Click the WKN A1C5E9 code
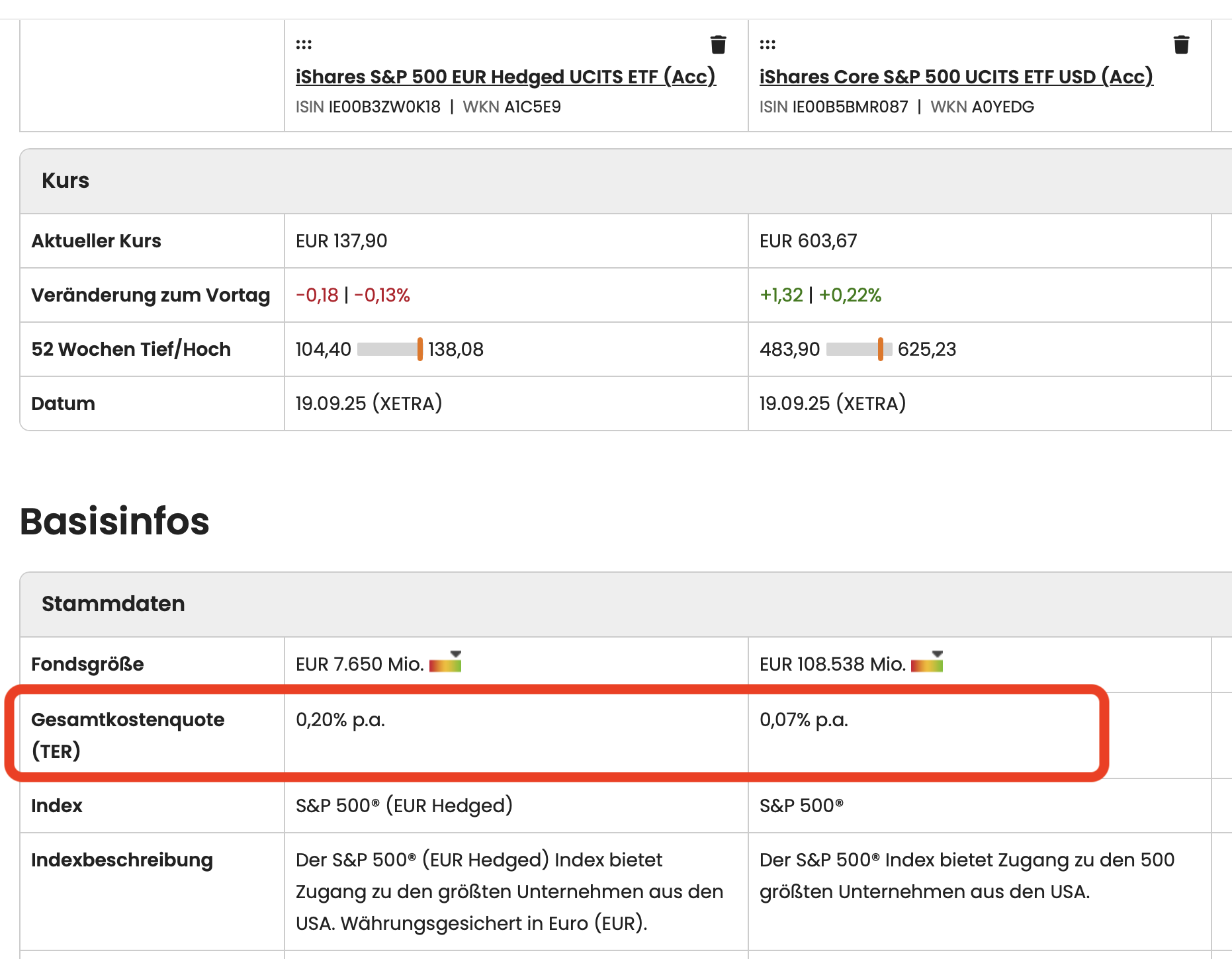Image resolution: width=1232 pixels, height=959 pixels. [532, 107]
